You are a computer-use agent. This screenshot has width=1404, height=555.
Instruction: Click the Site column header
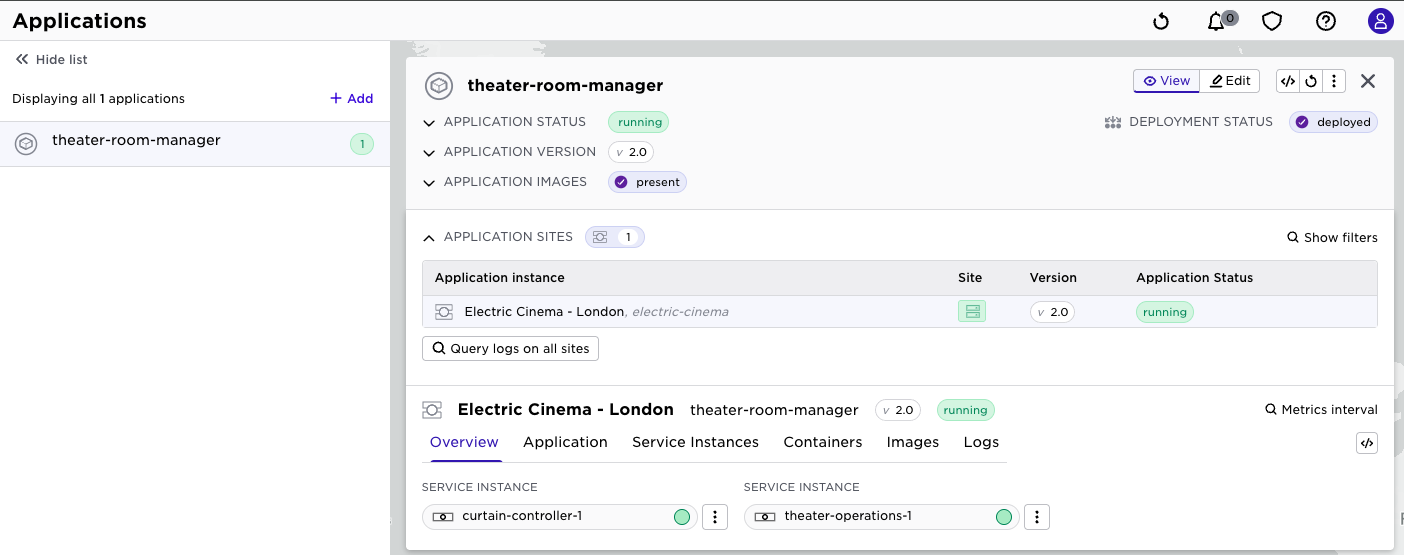click(970, 277)
